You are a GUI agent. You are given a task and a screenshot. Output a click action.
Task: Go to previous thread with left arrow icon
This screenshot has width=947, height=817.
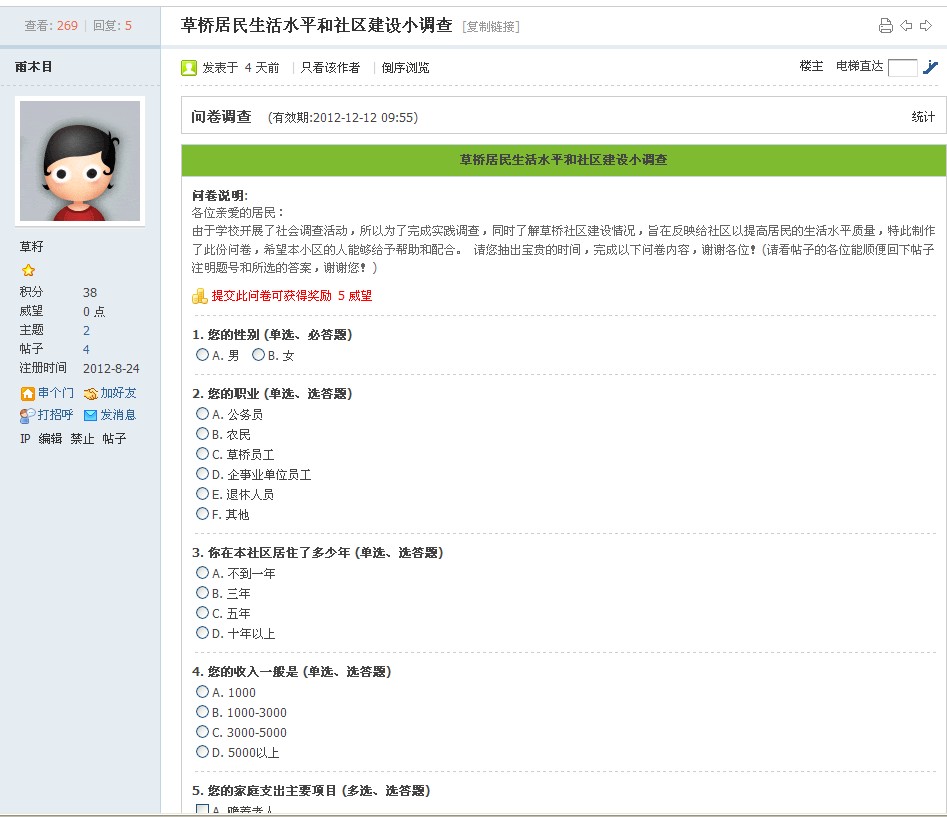(906, 25)
